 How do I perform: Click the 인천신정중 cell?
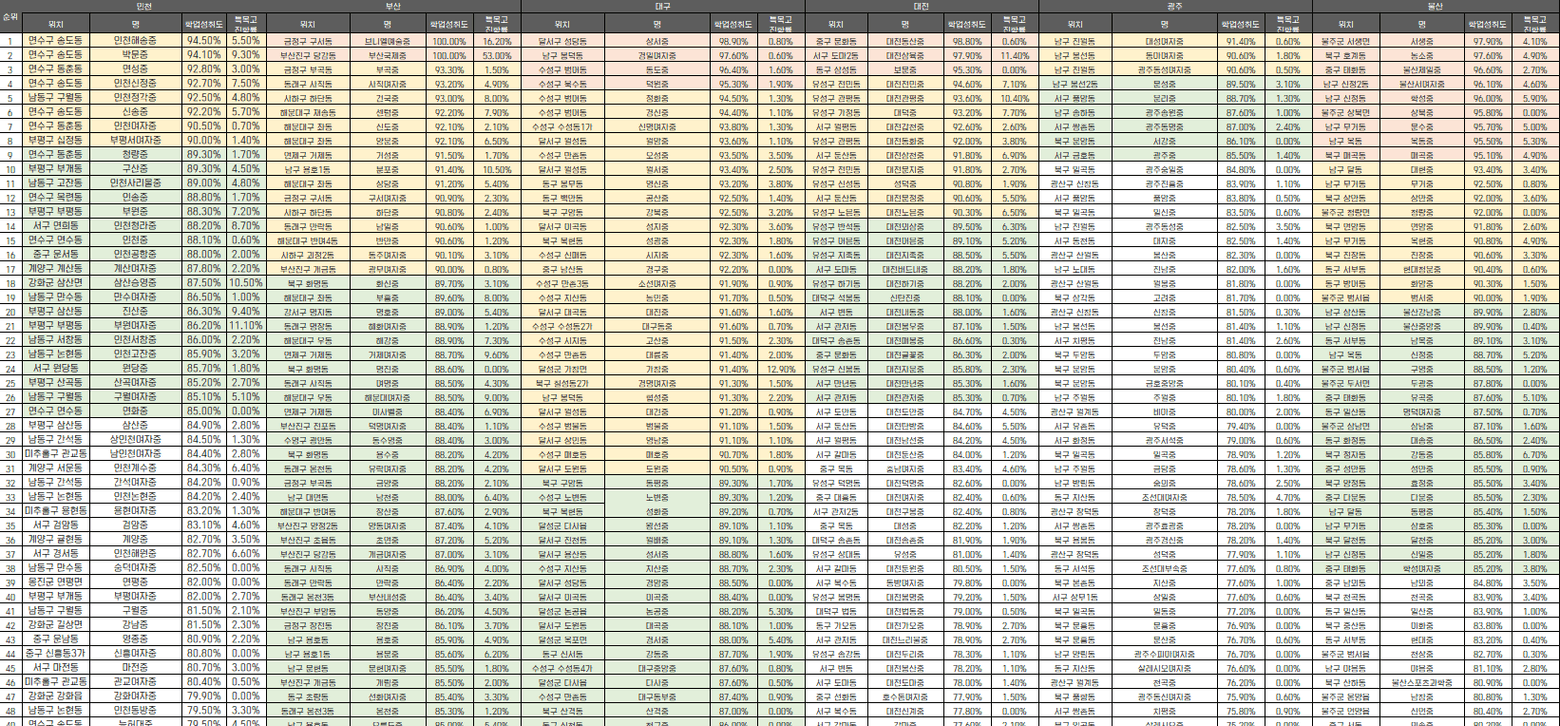pos(135,84)
